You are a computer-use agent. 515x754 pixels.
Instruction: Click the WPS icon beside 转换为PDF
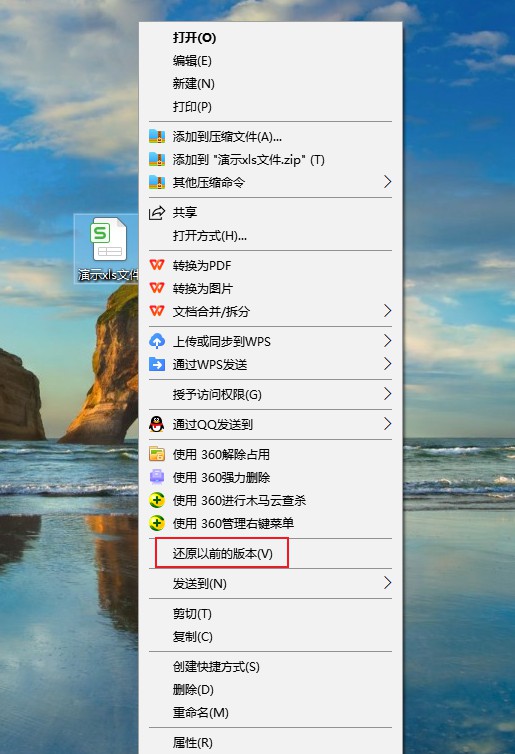pos(157,265)
